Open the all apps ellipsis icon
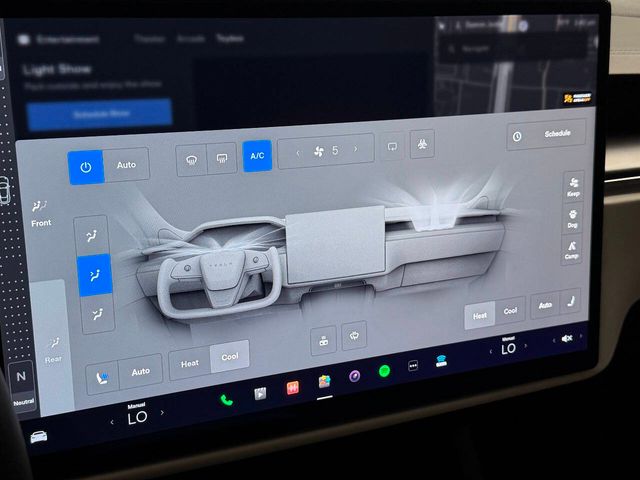The width and height of the screenshot is (640, 480). pos(413,366)
